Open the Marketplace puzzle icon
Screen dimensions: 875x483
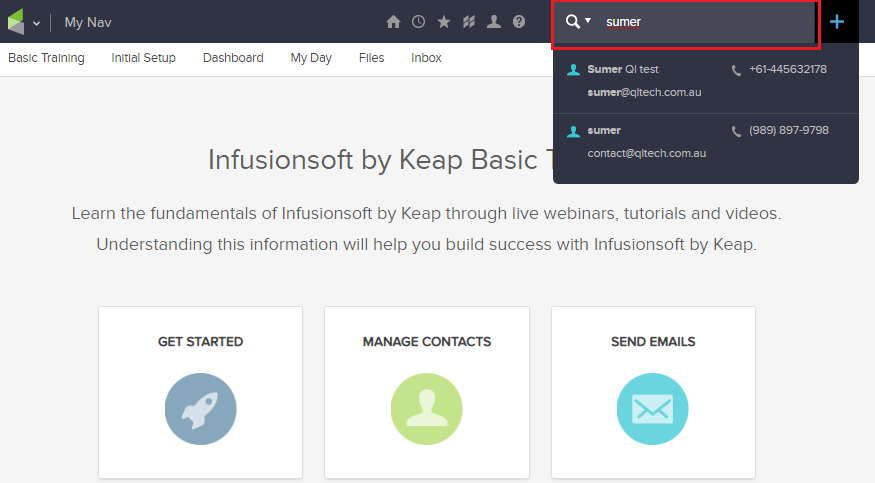tap(469, 22)
